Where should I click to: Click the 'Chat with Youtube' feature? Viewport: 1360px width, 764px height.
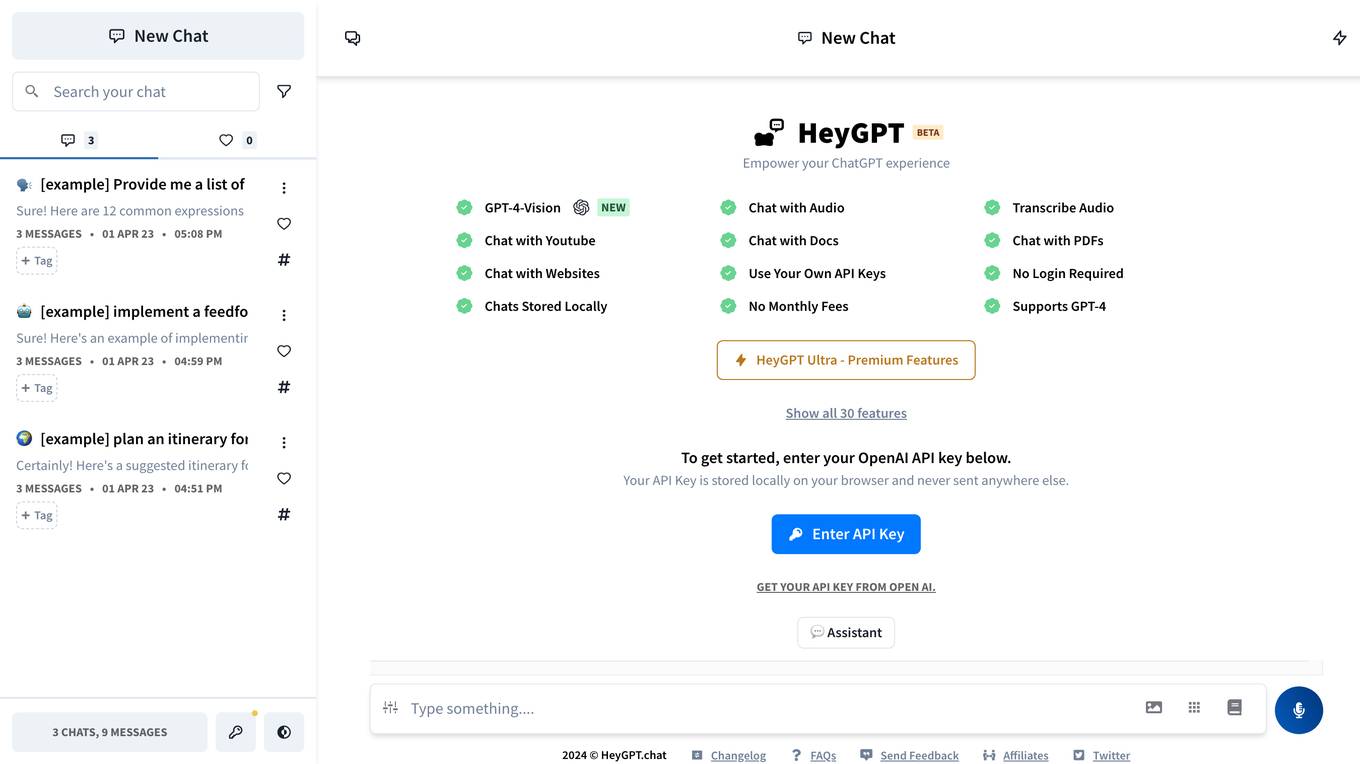(540, 241)
